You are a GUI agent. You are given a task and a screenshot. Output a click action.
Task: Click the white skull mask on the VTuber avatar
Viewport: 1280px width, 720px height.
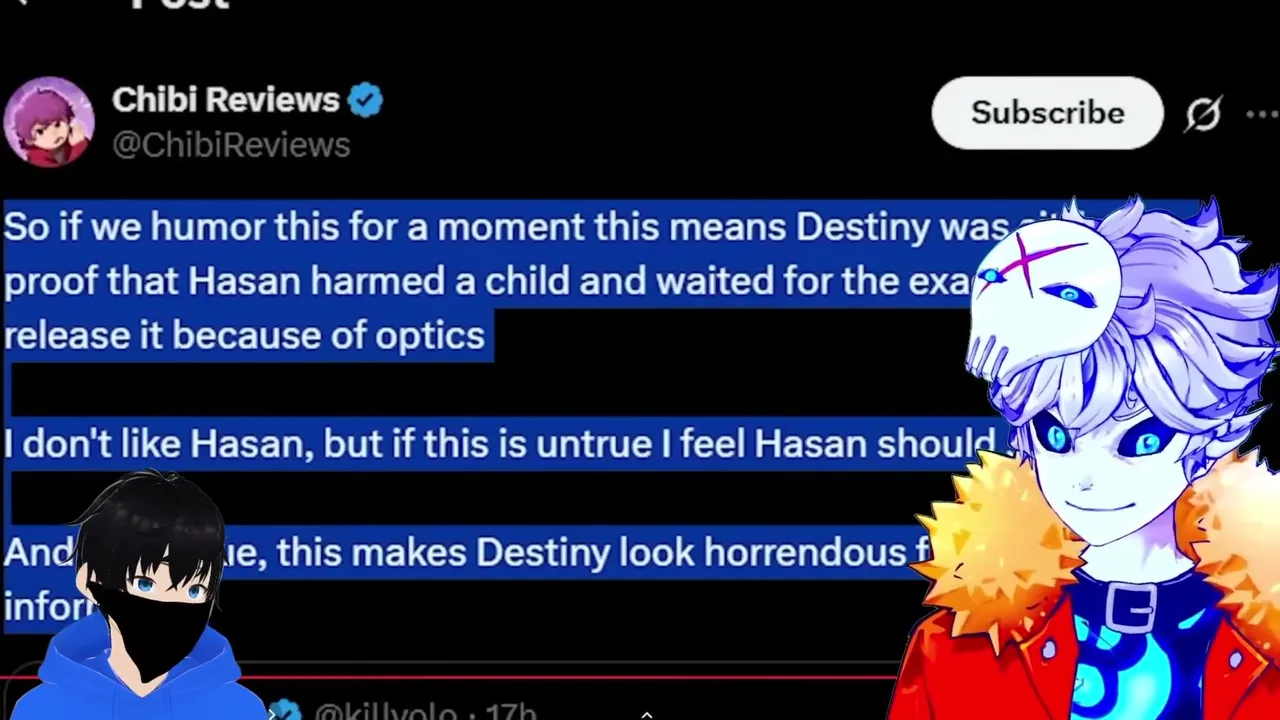1043,290
